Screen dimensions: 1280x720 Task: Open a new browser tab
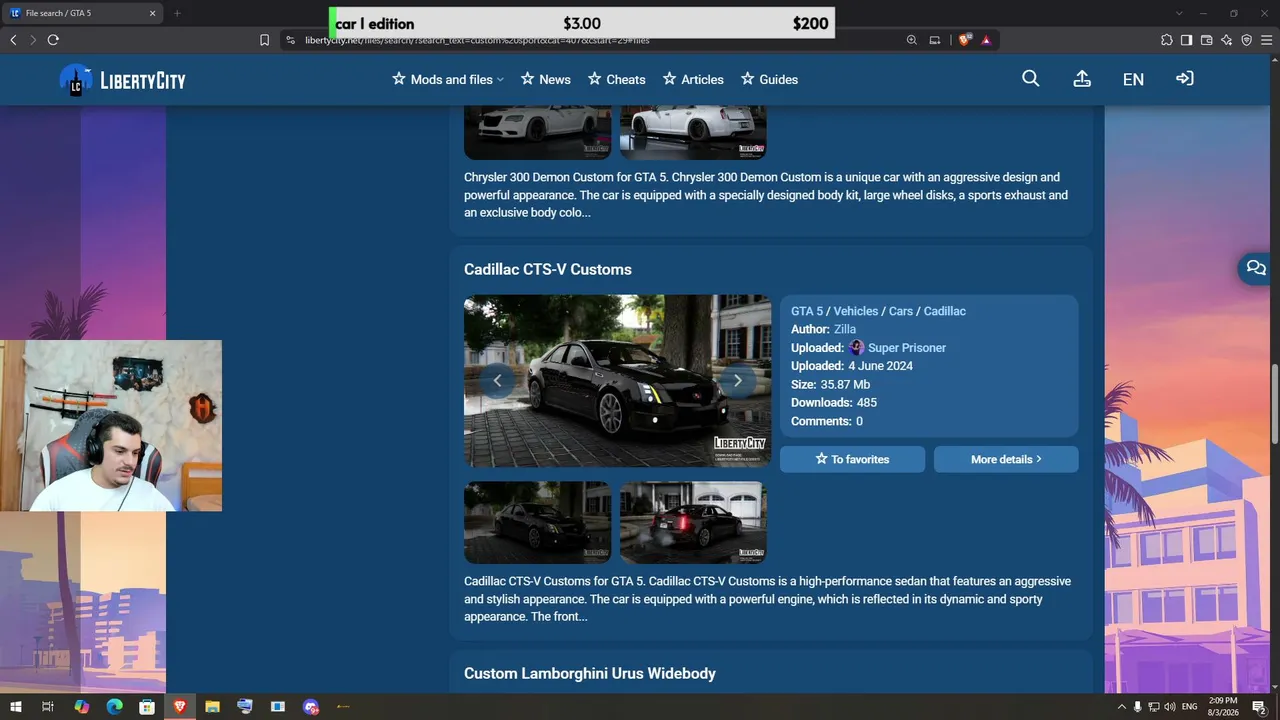177,13
